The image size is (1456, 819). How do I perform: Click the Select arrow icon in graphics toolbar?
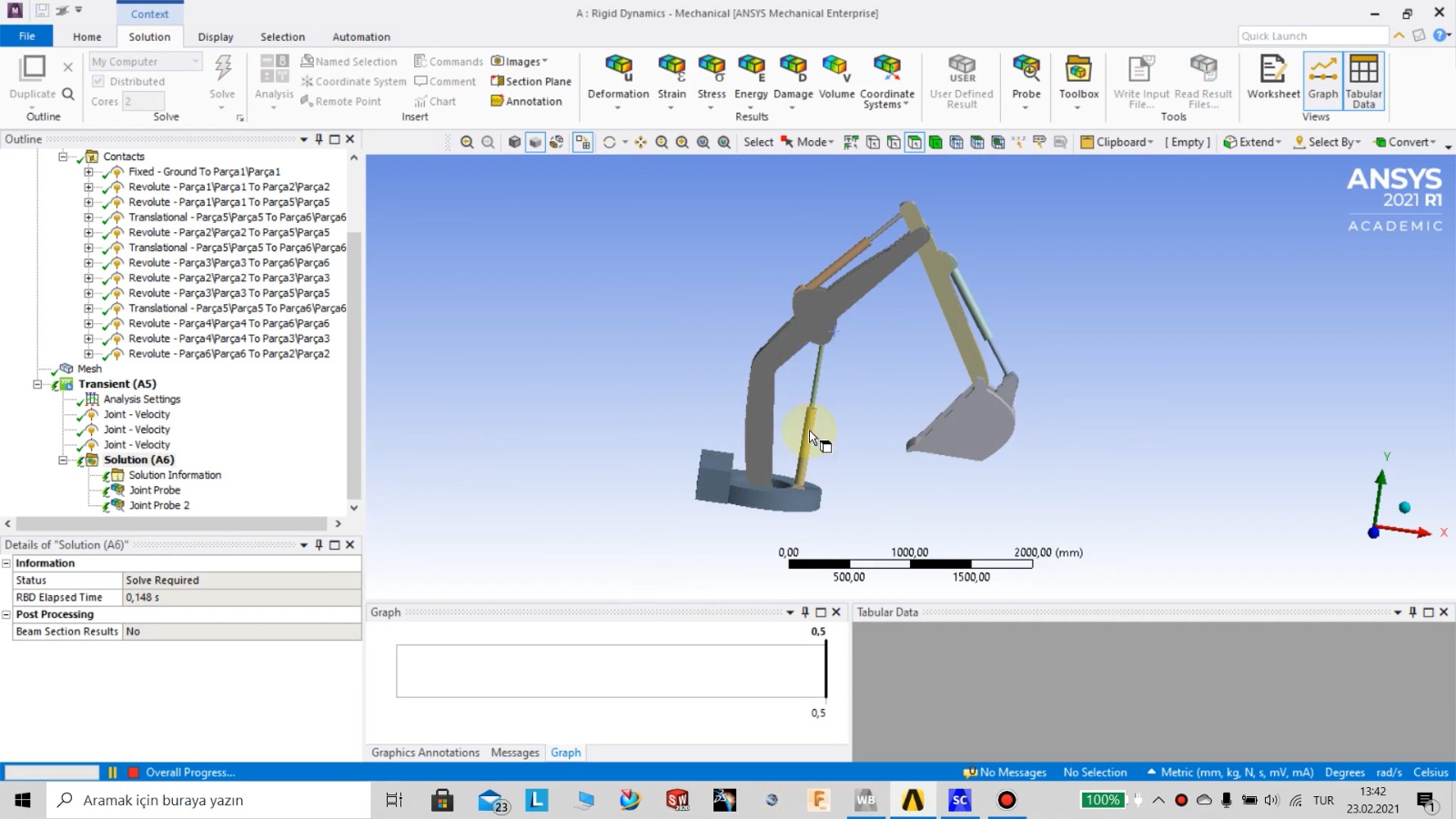click(x=787, y=142)
